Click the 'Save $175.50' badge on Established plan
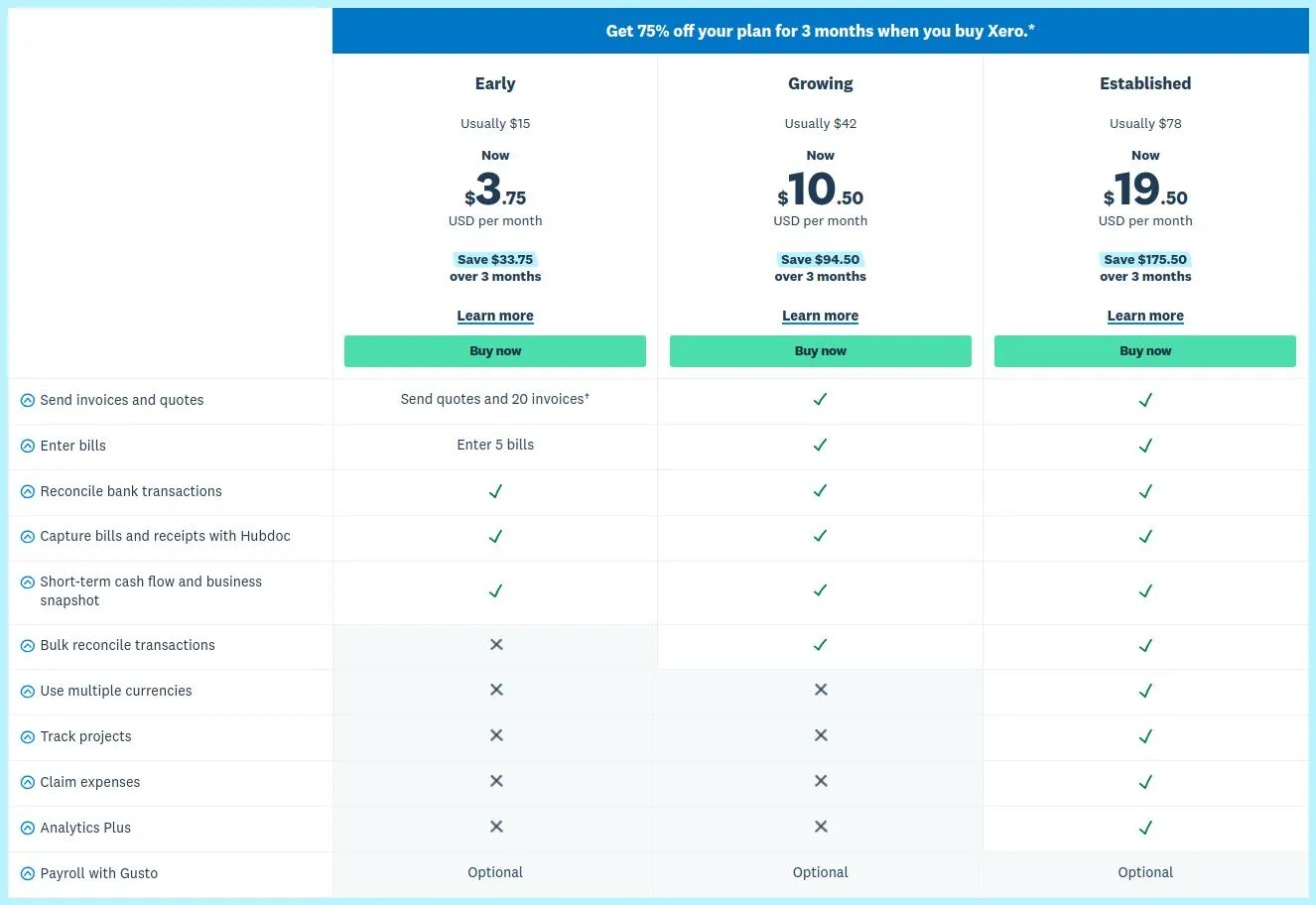The image size is (1316, 905). (1145, 259)
